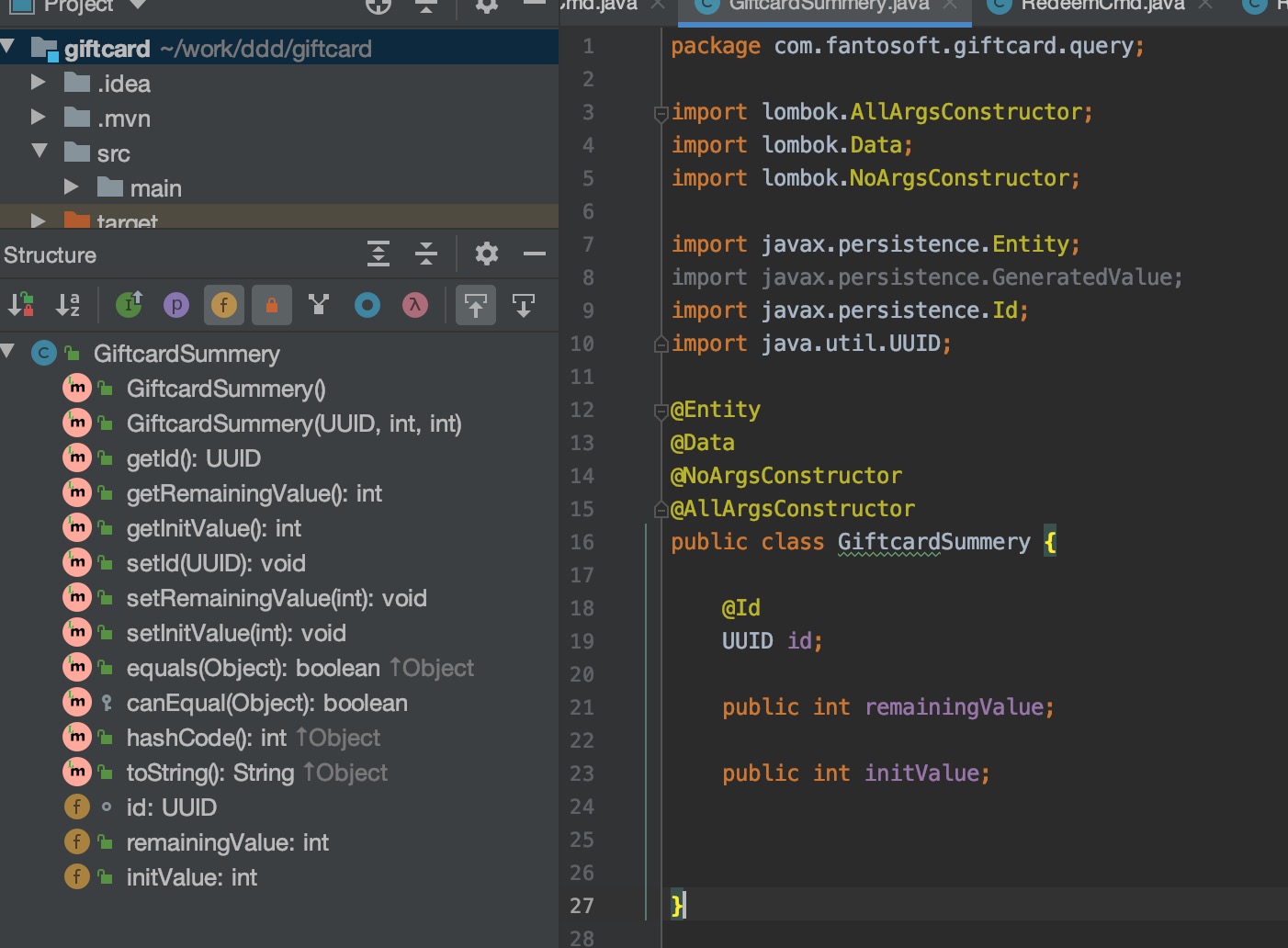This screenshot has width=1288, height=948.
Task: Enable Autoscroll to Source in Structure
Action: coord(476,305)
